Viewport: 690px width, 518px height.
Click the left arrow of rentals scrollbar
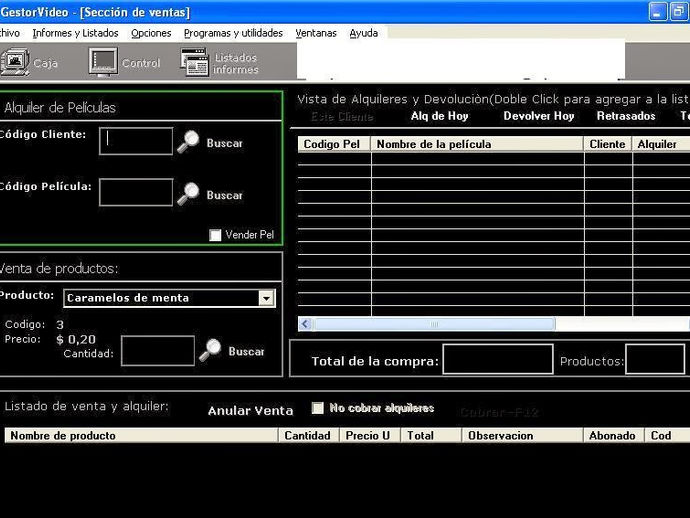(x=305, y=324)
